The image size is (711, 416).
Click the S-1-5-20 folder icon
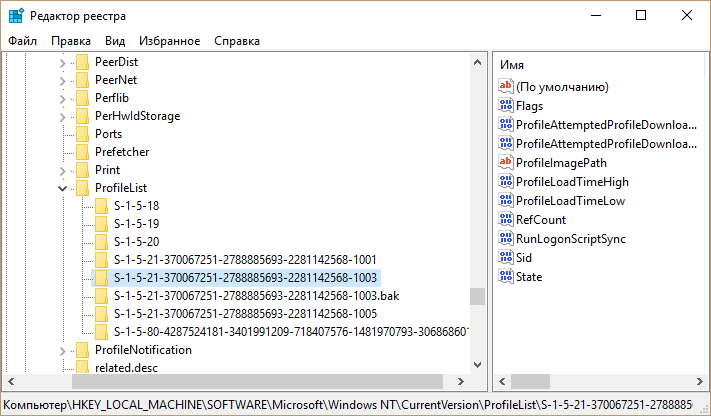[x=102, y=242]
